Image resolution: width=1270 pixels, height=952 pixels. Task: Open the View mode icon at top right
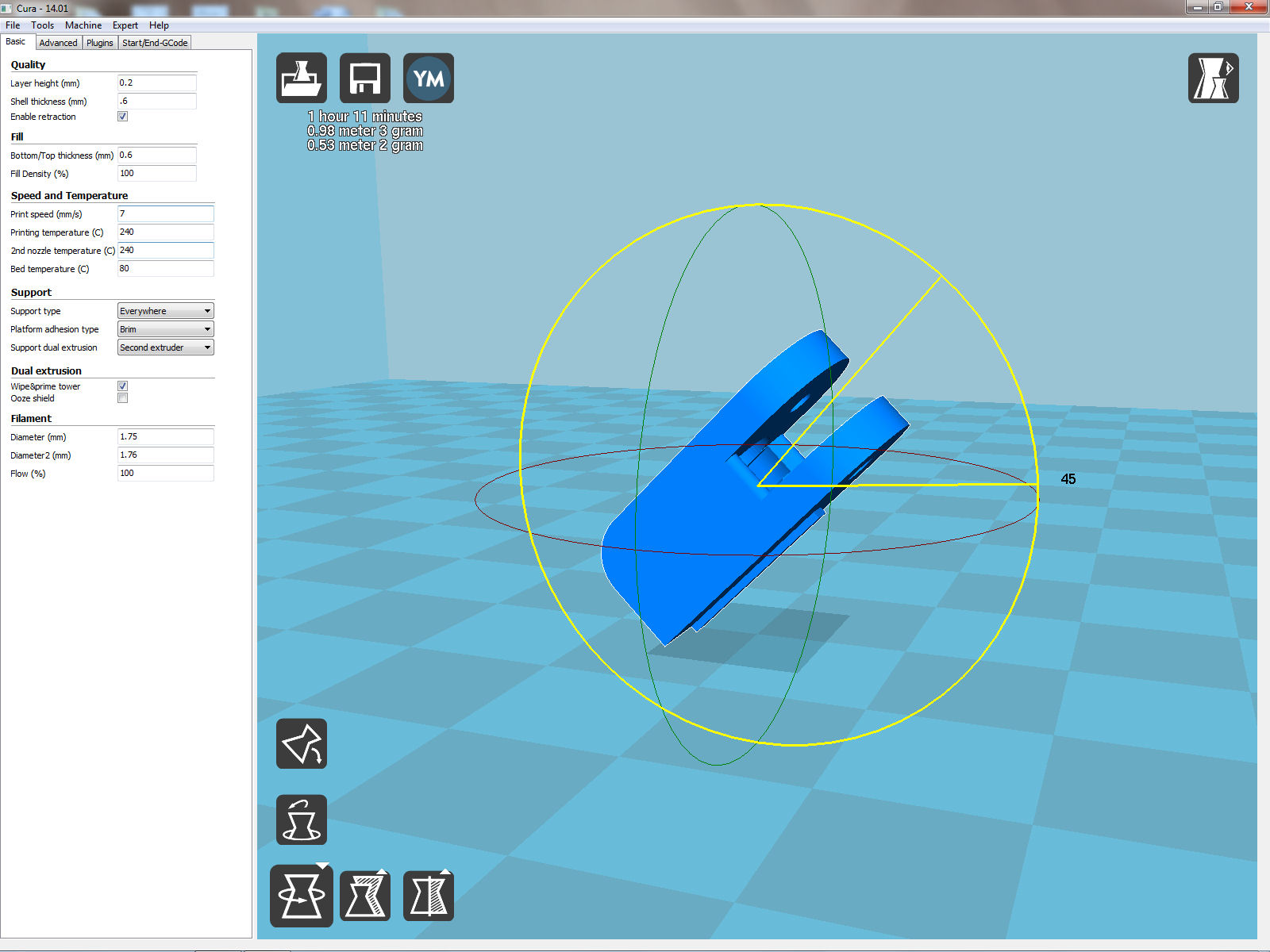point(1213,78)
